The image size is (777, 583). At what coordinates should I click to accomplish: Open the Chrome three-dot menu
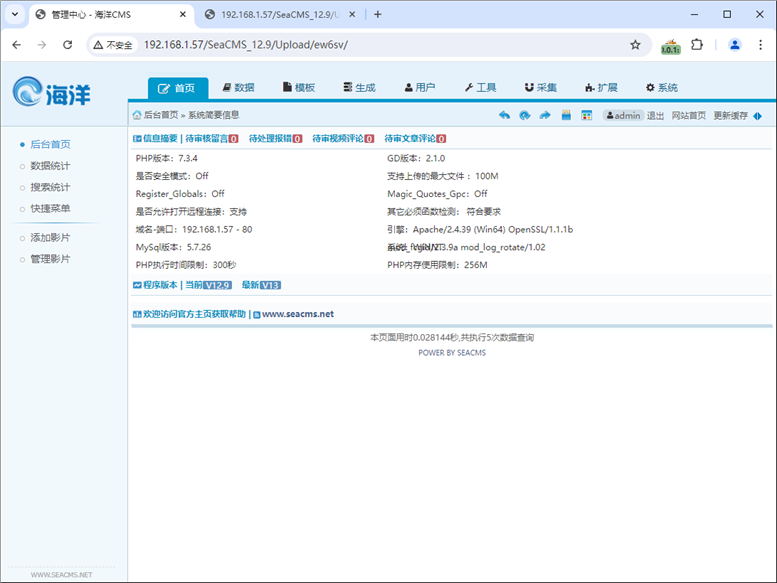[x=761, y=45]
